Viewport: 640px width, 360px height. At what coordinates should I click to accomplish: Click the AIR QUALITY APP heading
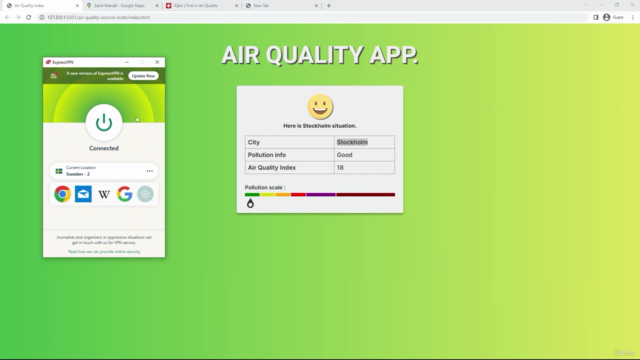tap(320, 55)
